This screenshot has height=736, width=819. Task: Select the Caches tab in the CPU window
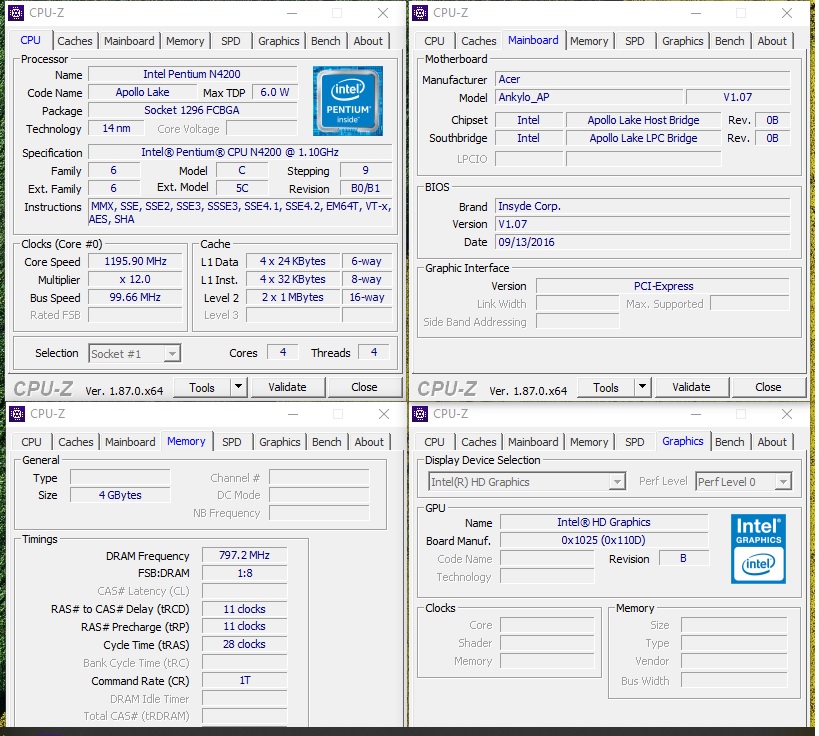click(x=75, y=41)
